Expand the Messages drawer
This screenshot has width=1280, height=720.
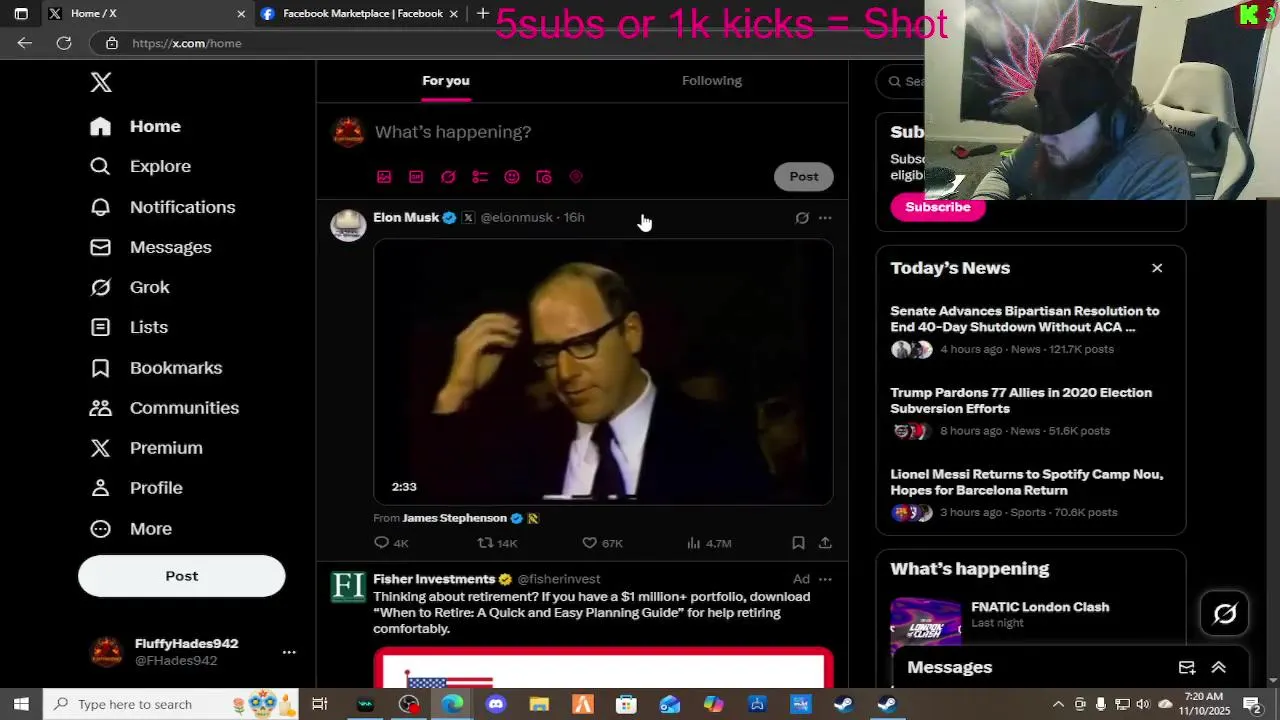[1219, 668]
